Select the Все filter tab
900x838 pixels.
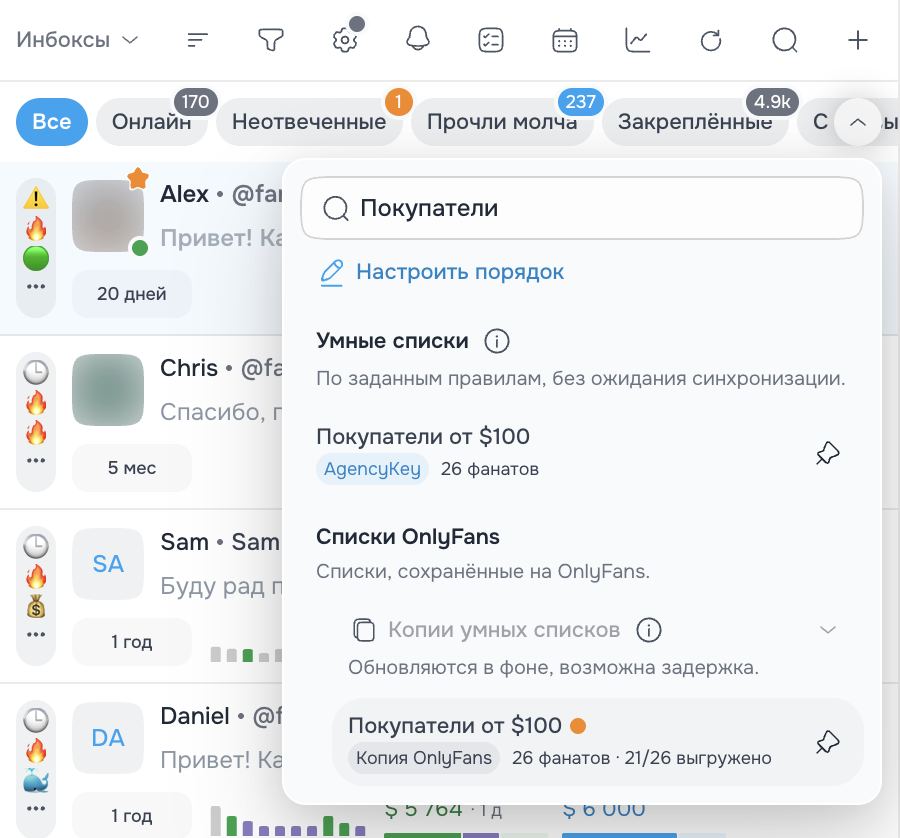click(x=52, y=122)
